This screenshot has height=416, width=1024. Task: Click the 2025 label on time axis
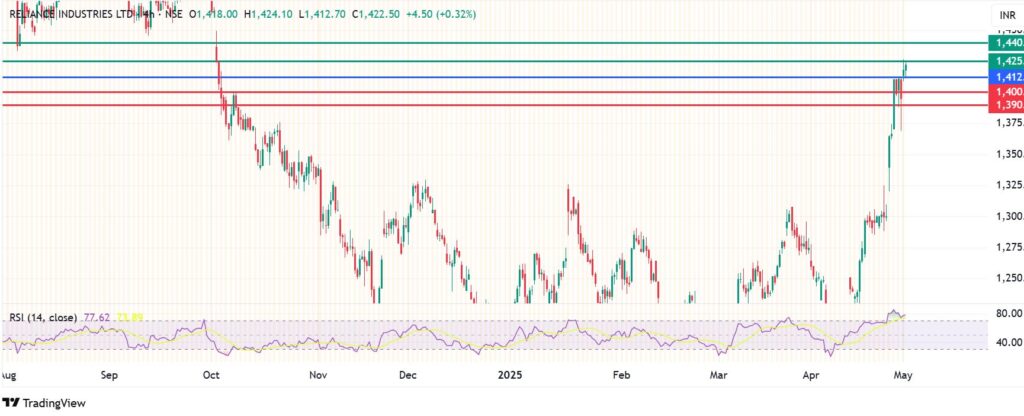click(x=514, y=376)
